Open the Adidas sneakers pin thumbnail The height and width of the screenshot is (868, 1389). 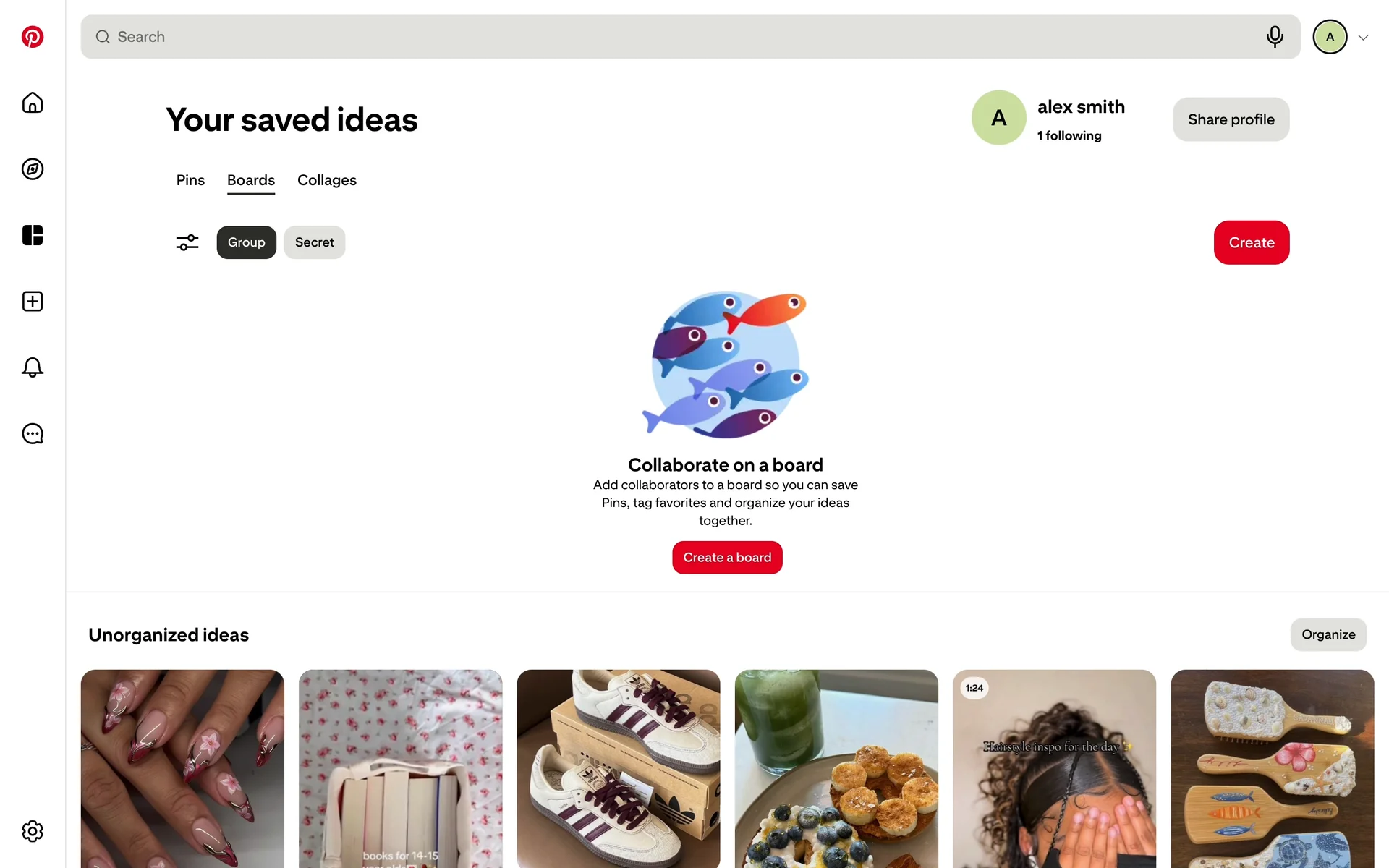tap(619, 768)
